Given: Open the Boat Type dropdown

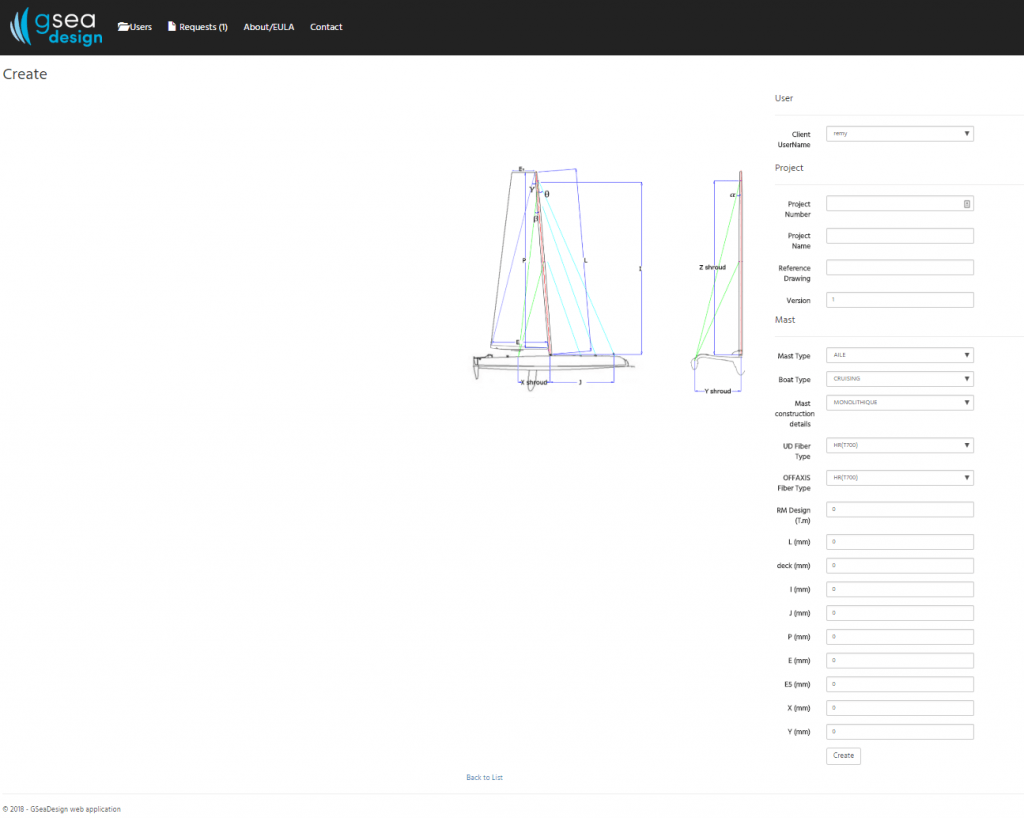Looking at the screenshot, I should 899,379.
